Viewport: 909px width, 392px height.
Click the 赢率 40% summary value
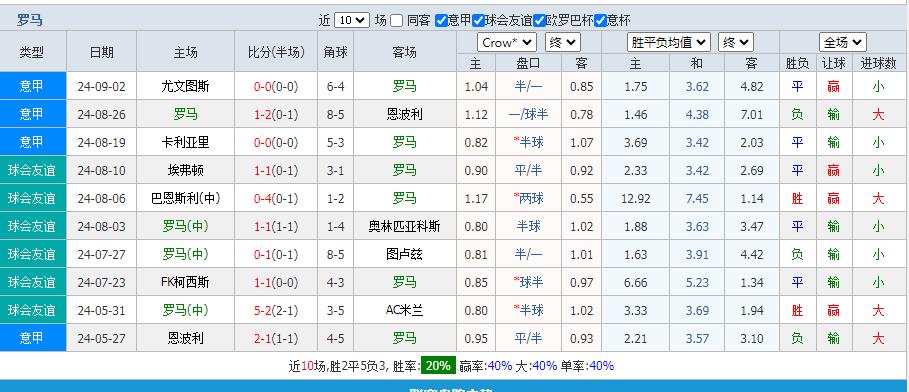[x=500, y=366]
